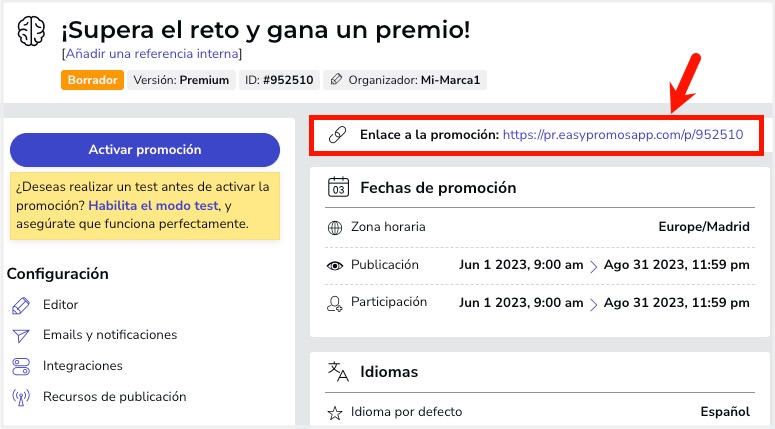Click the translate icon beside Idiomas
This screenshot has height=429, width=775.
pyautogui.click(x=338, y=372)
